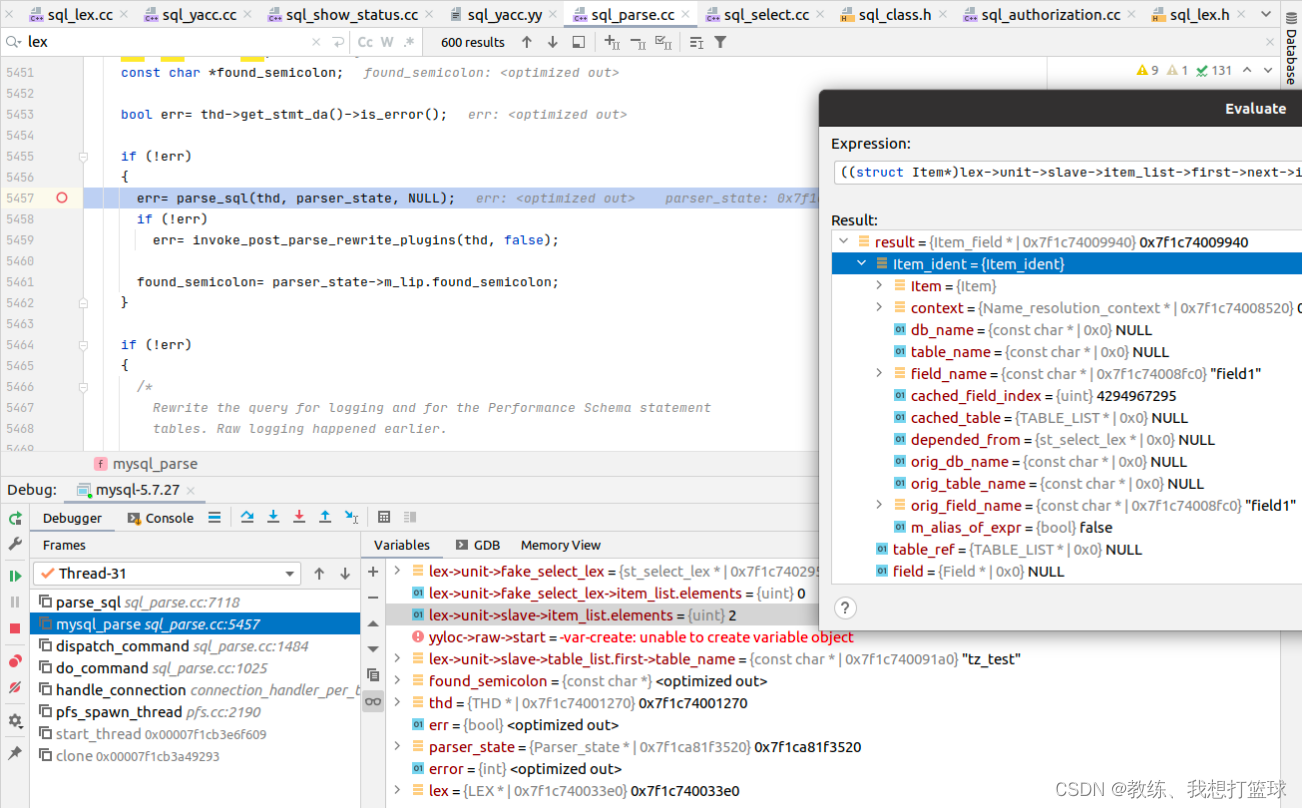Move watch up in Variables panel
Image resolution: width=1302 pixels, height=808 pixels.
tap(373, 623)
